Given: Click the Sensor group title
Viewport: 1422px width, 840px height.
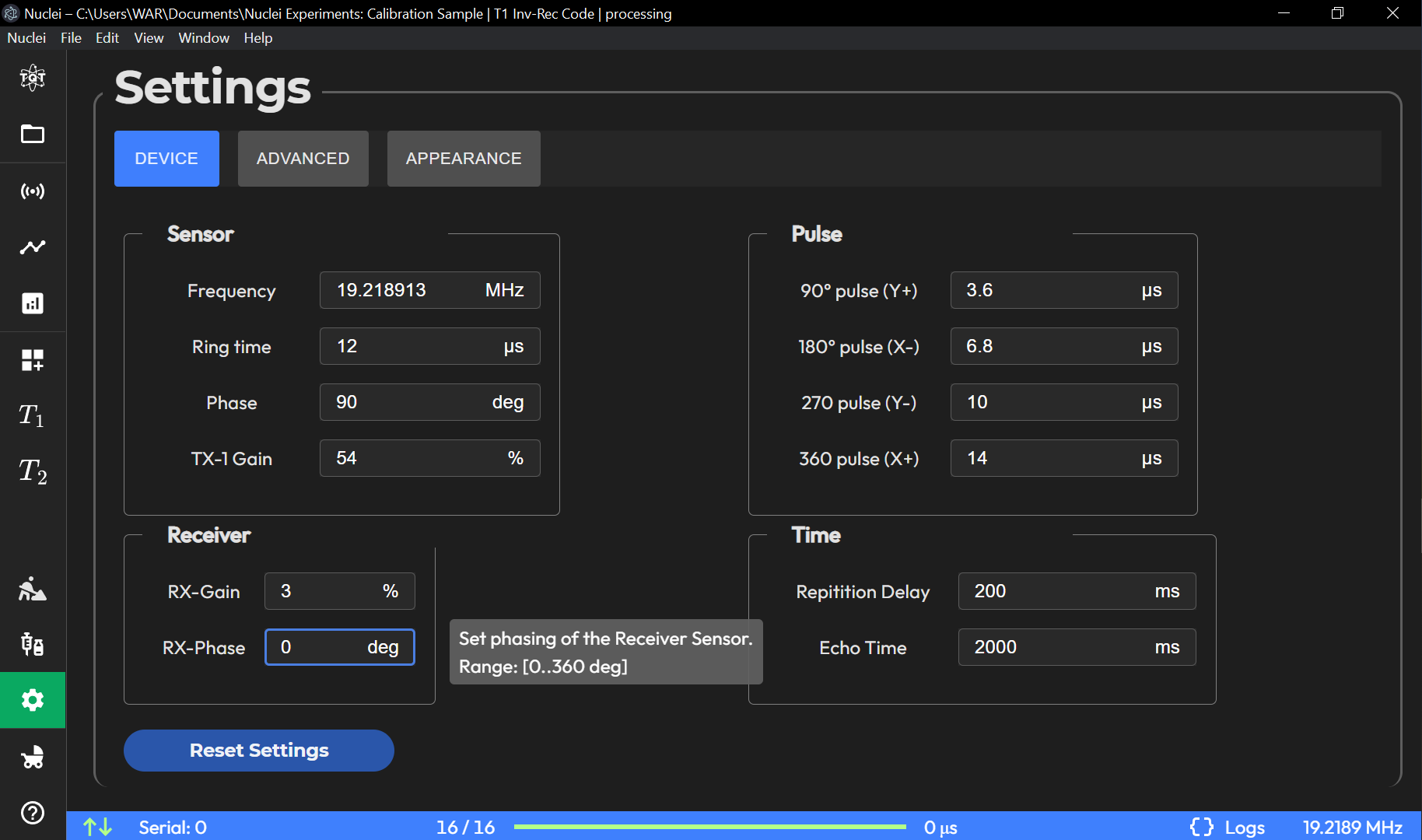Looking at the screenshot, I should coord(200,234).
